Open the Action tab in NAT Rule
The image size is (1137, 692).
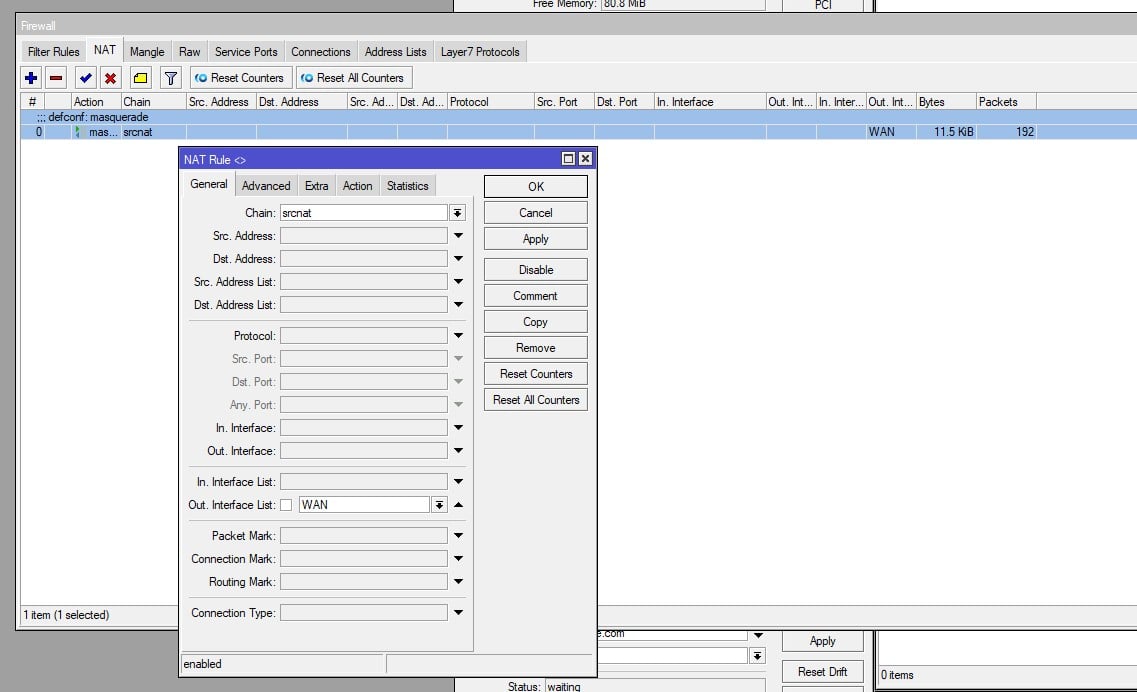click(357, 186)
